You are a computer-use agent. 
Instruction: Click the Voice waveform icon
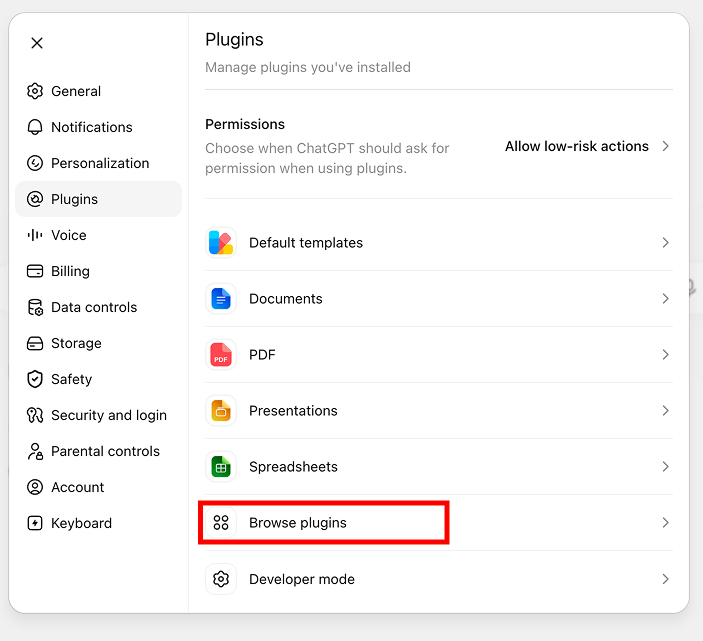35,235
